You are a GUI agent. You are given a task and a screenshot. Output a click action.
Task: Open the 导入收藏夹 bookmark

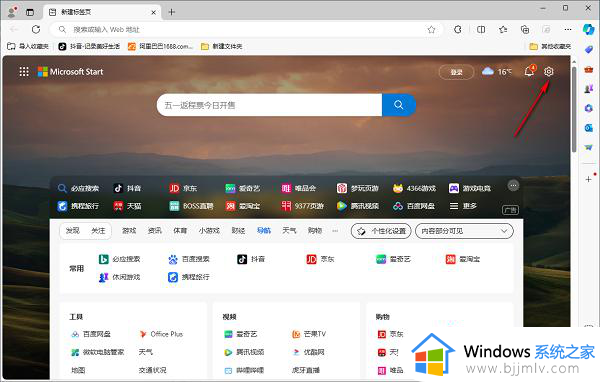pos(28,46)
